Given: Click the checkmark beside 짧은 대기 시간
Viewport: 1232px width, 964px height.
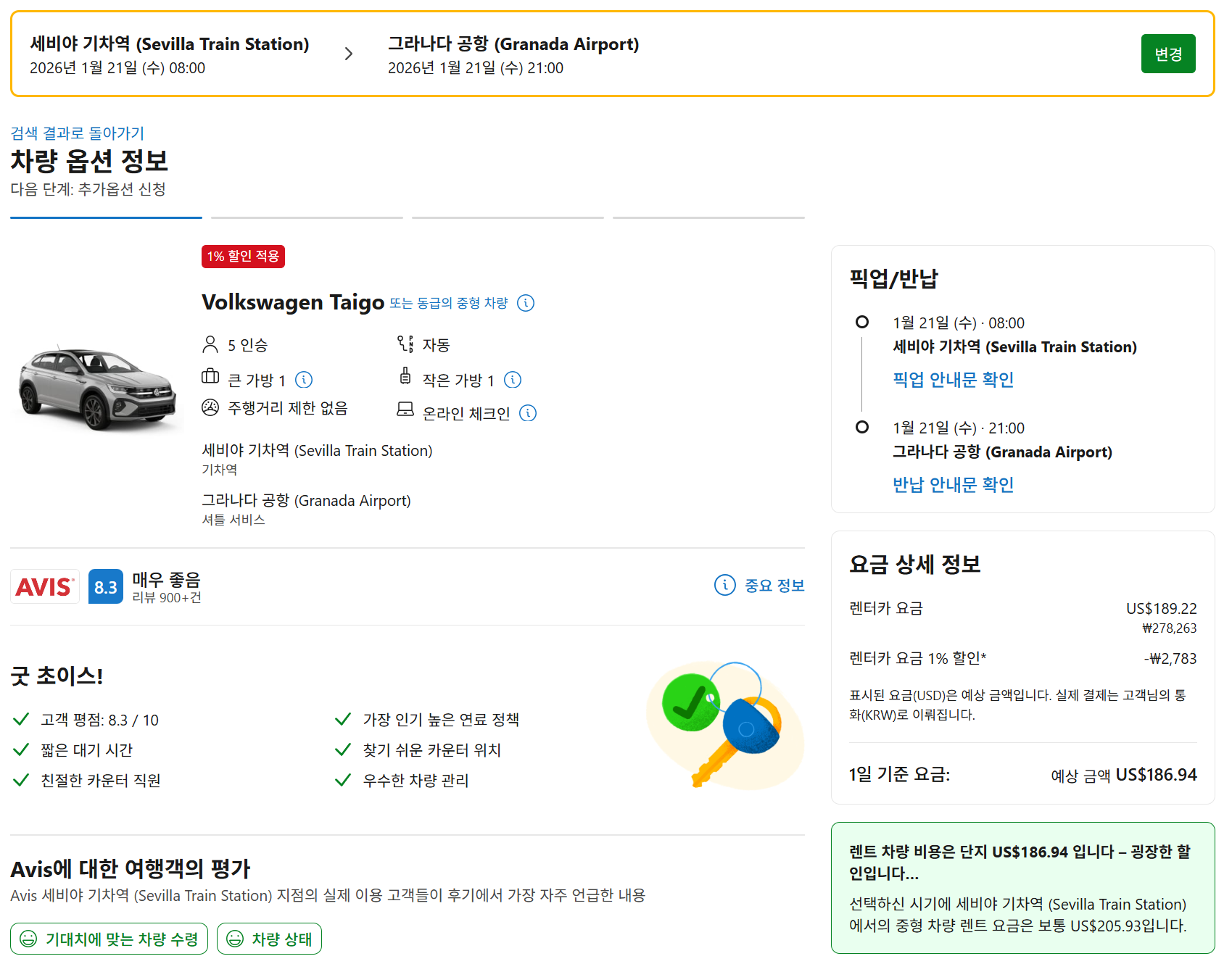Looking at the screenshot, I should pyautogui.click(x=21, y=749).
